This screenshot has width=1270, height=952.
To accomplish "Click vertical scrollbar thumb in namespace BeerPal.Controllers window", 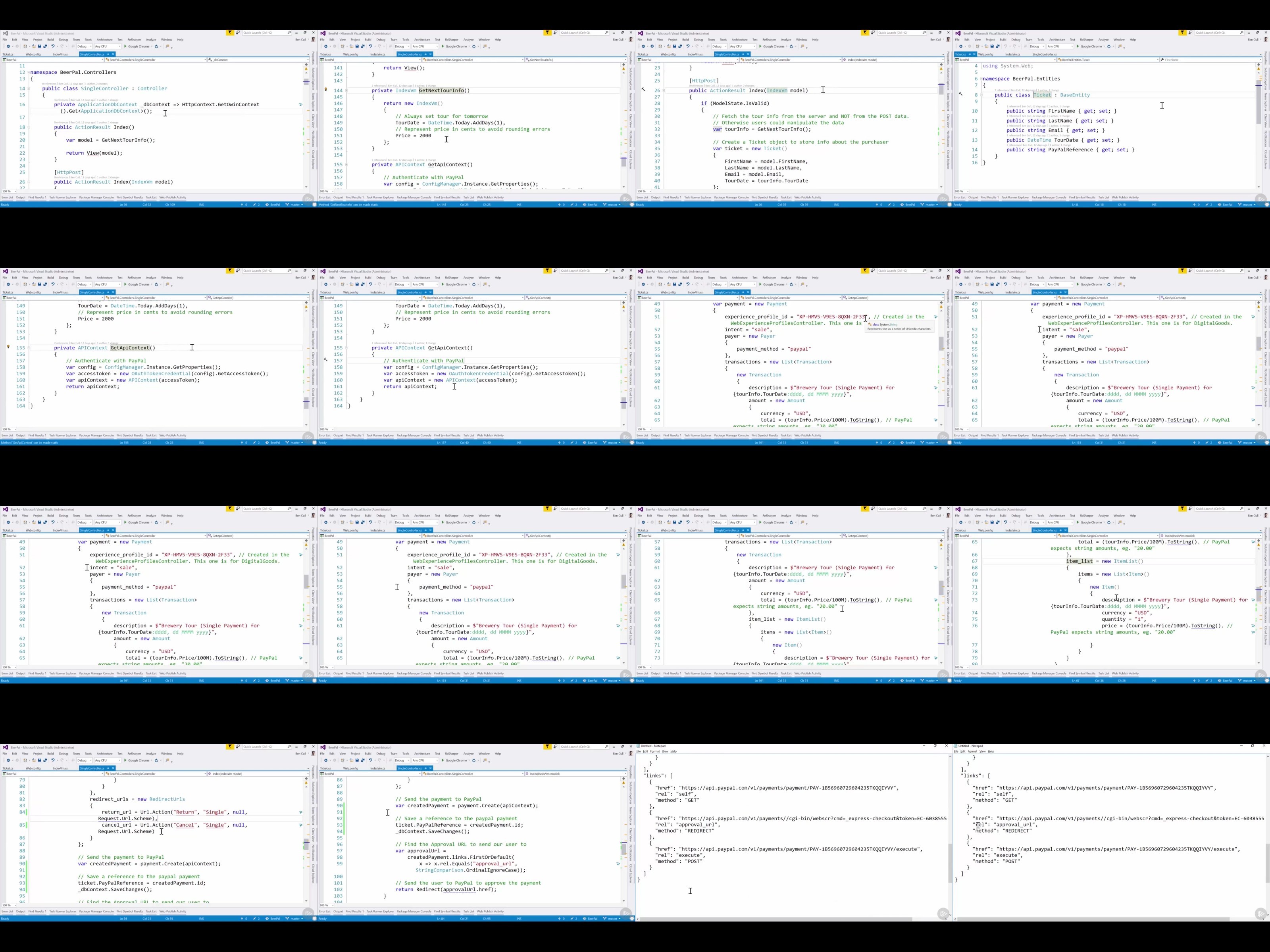I will pos(306,81).
